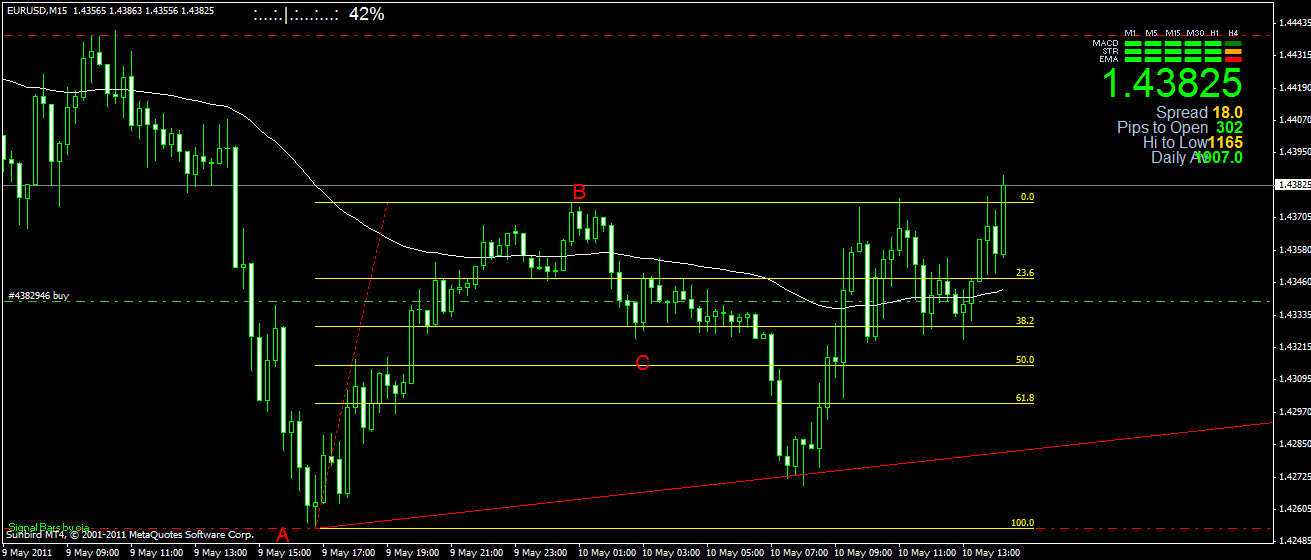Click the 10 May 07:00 time axis label

pyautogui.click(x=803, y=552)
